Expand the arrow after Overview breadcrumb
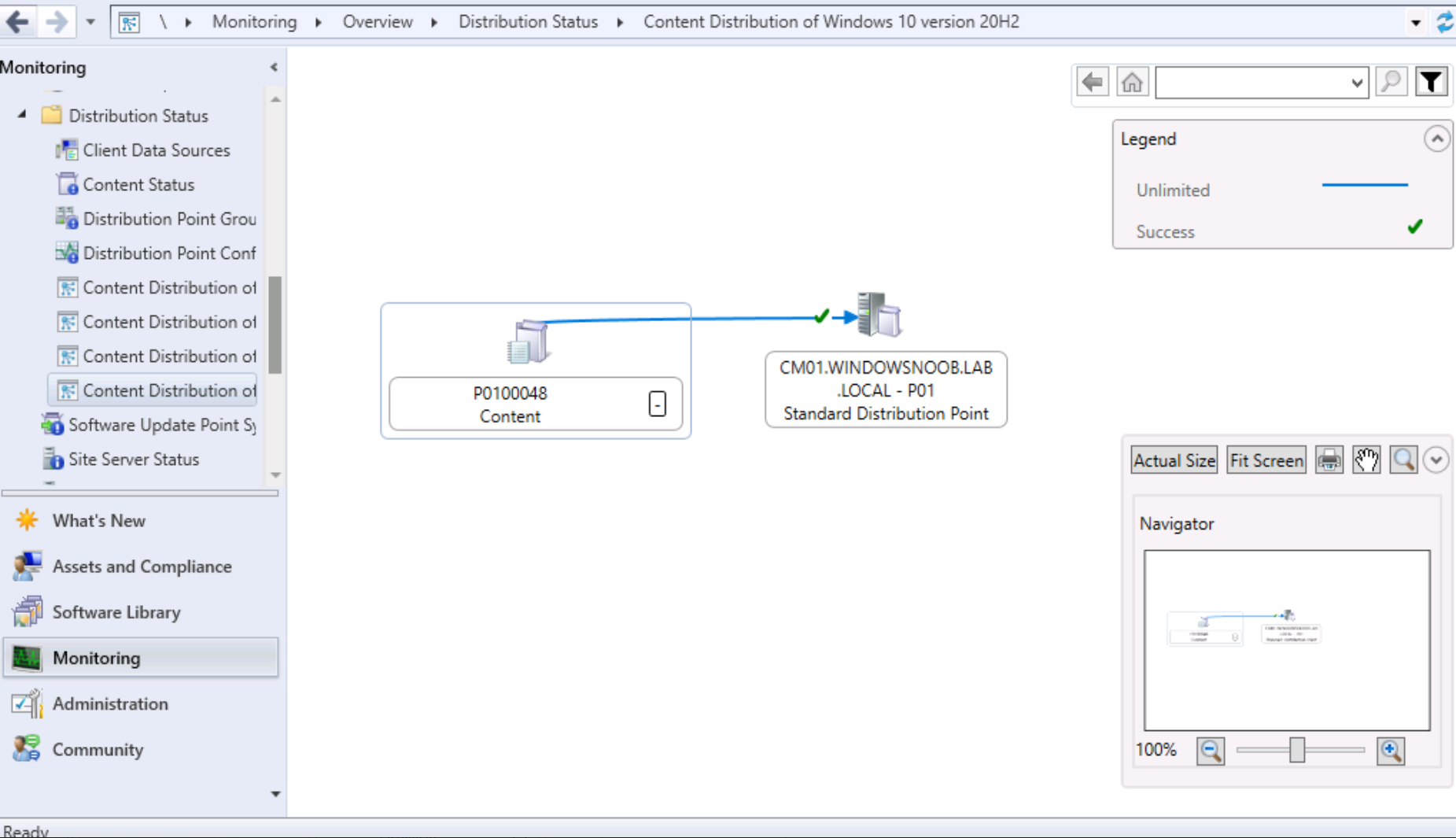 [x=434, y=22]
